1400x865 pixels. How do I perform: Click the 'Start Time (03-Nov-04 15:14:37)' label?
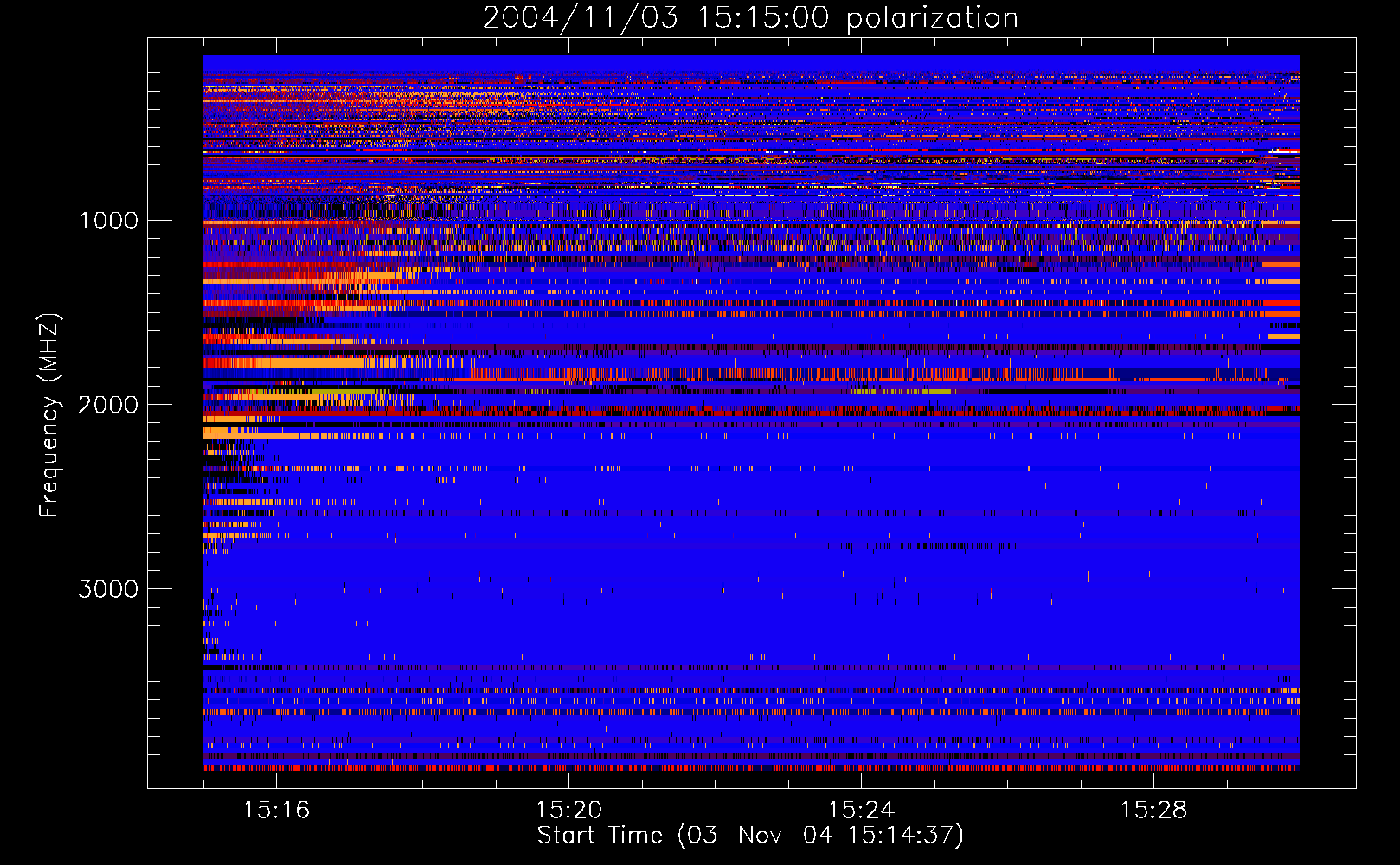[x=750, y=836]
